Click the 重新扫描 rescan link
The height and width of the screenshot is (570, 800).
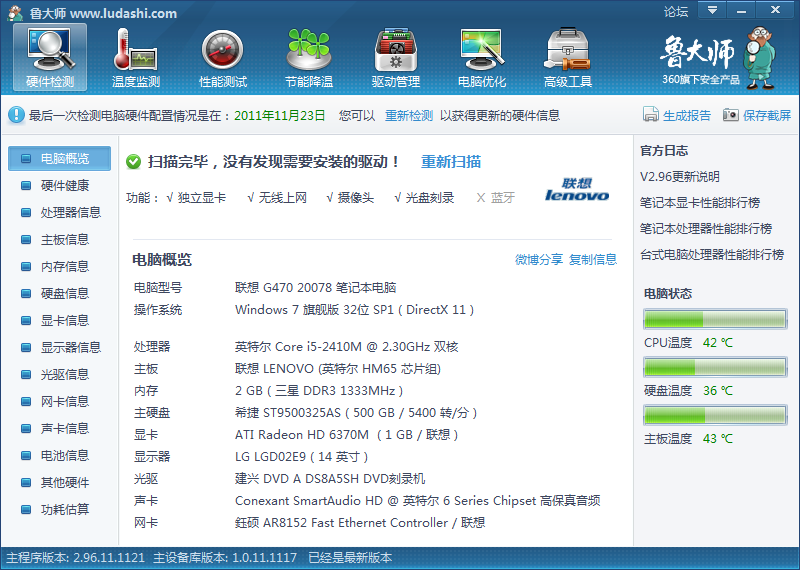pos(451,161)
